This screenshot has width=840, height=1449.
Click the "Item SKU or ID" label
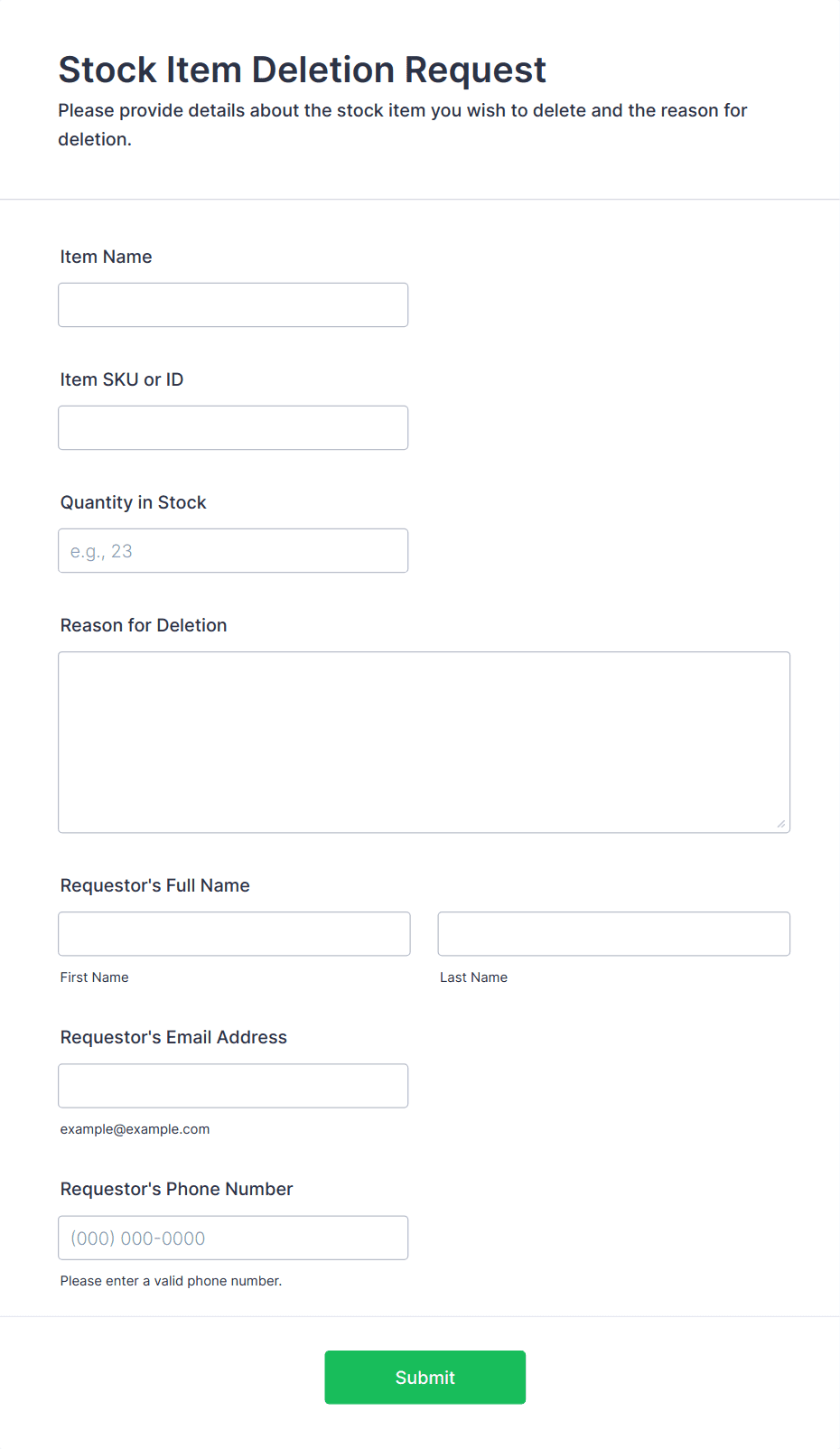pyautogui.click(x=122, y=379)
